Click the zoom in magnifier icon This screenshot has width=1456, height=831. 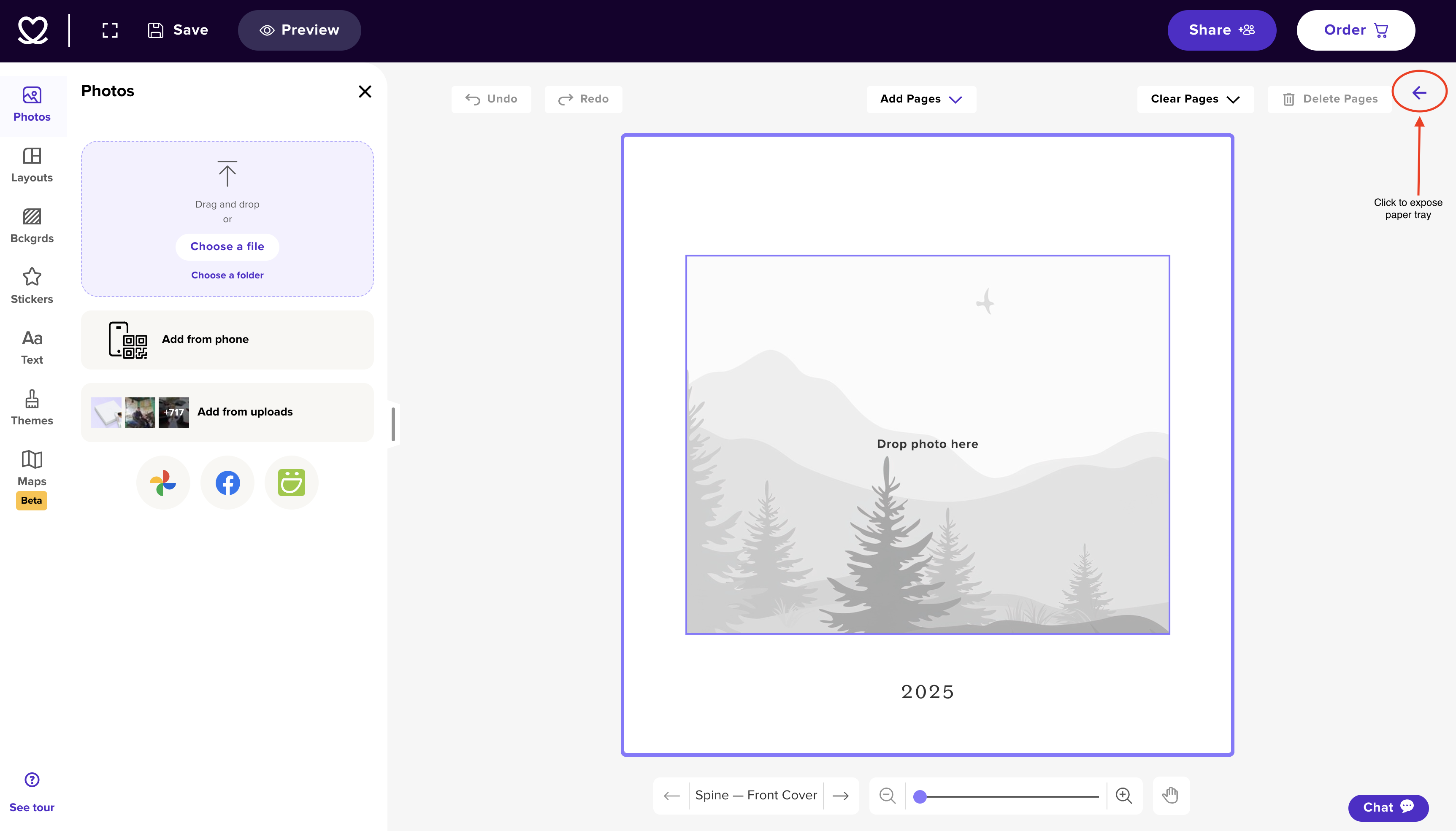[1124, 796]
